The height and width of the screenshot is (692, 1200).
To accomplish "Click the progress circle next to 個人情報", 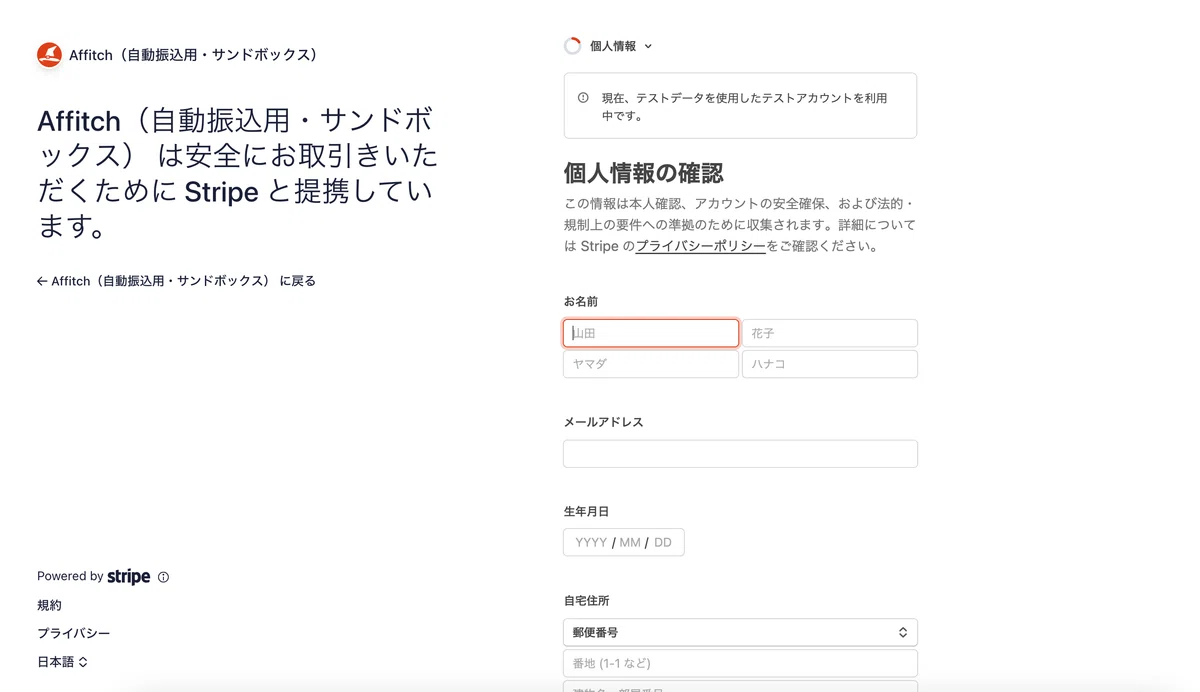I will tap(572, 46).
